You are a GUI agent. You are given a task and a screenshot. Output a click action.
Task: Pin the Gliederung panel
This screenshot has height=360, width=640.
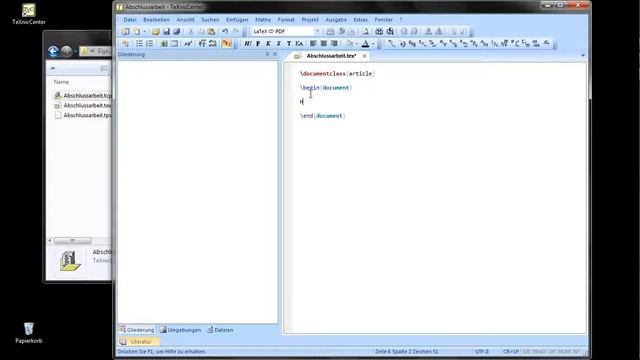(267, 54)
